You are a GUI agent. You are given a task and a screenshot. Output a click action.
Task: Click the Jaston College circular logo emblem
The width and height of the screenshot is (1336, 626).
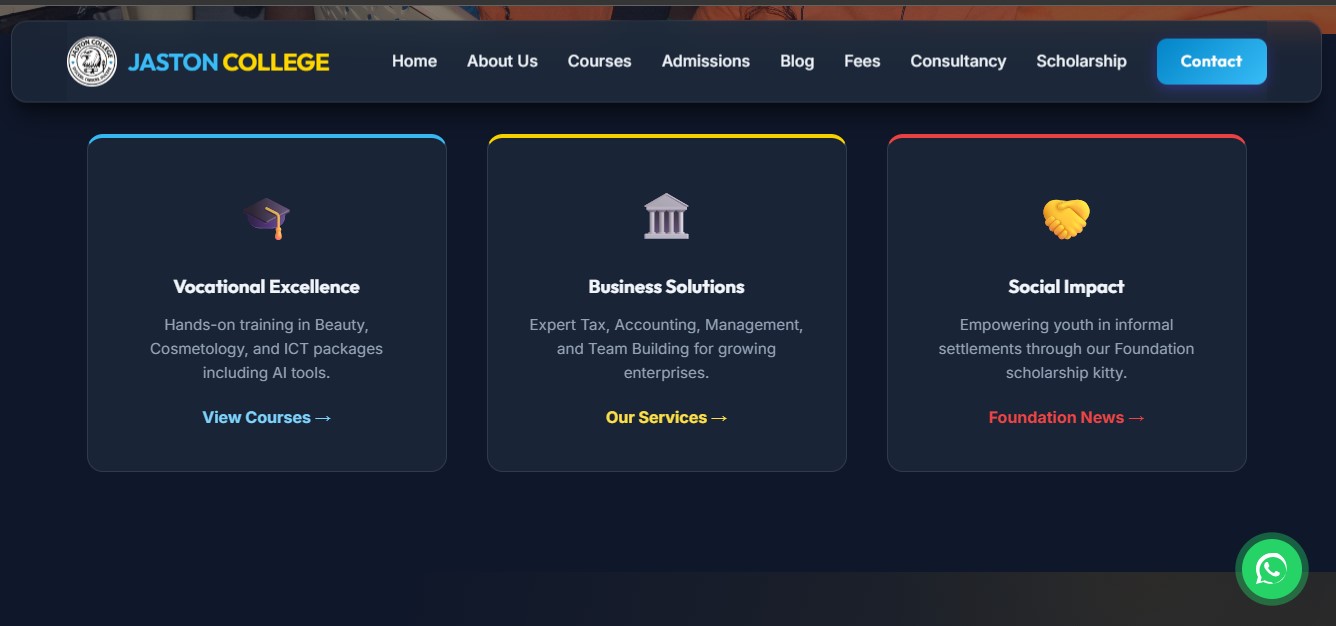tap(92, 62)
